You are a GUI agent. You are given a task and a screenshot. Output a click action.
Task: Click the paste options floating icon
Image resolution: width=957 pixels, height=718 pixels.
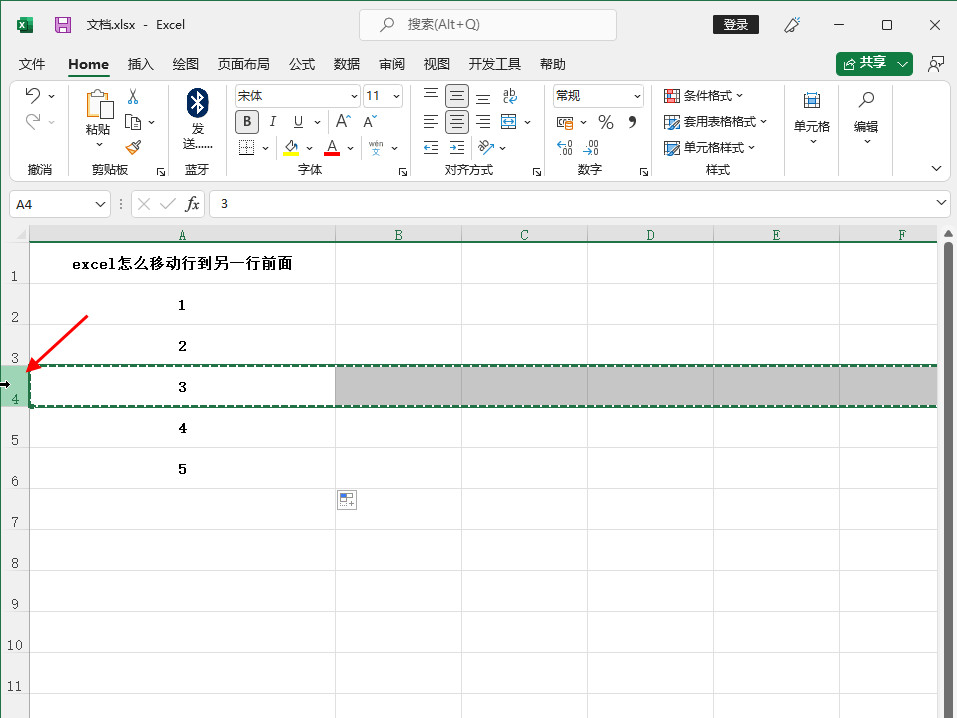tap(347, 500)
